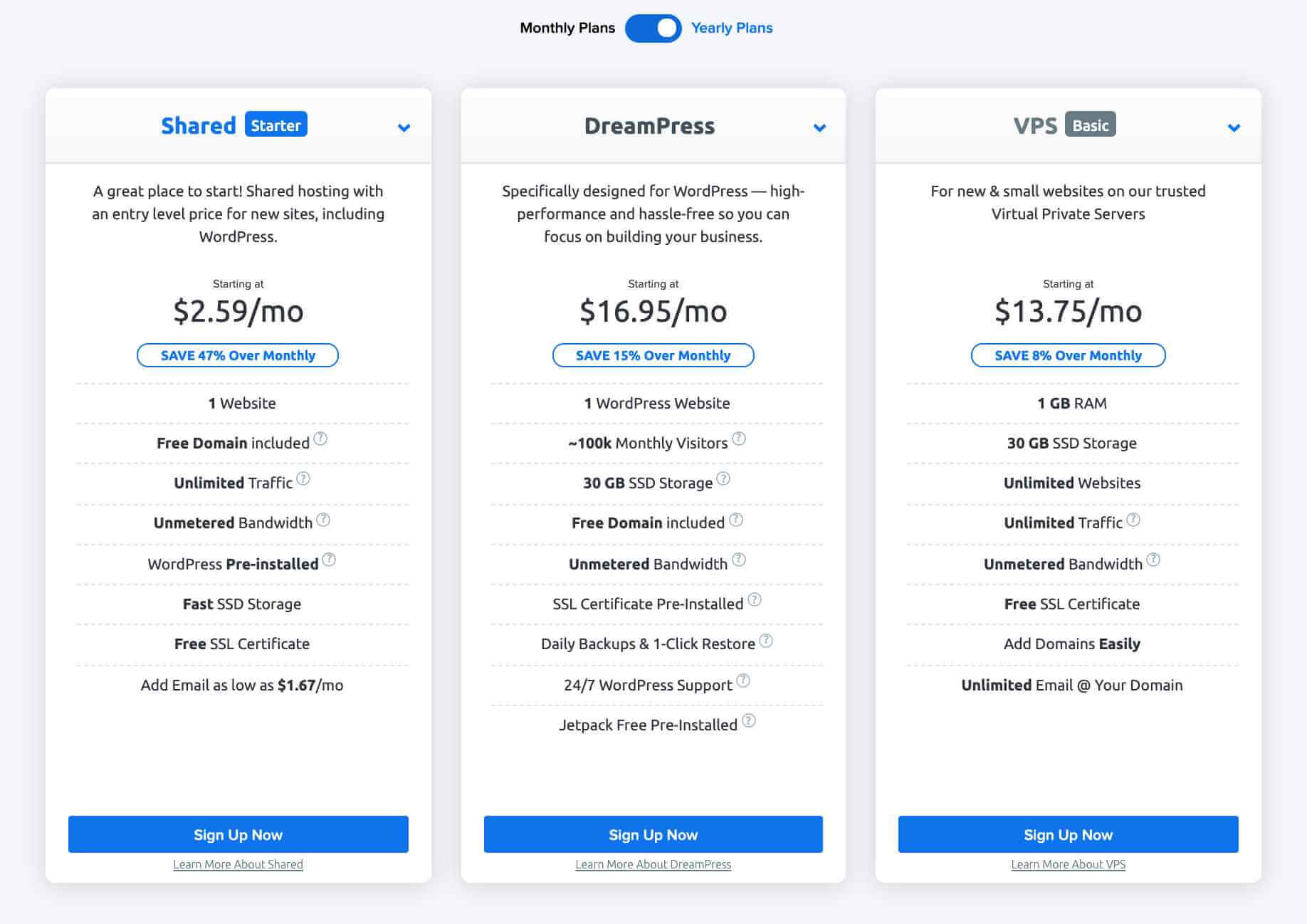Open Learn More About VPS link

[1068, 864]
